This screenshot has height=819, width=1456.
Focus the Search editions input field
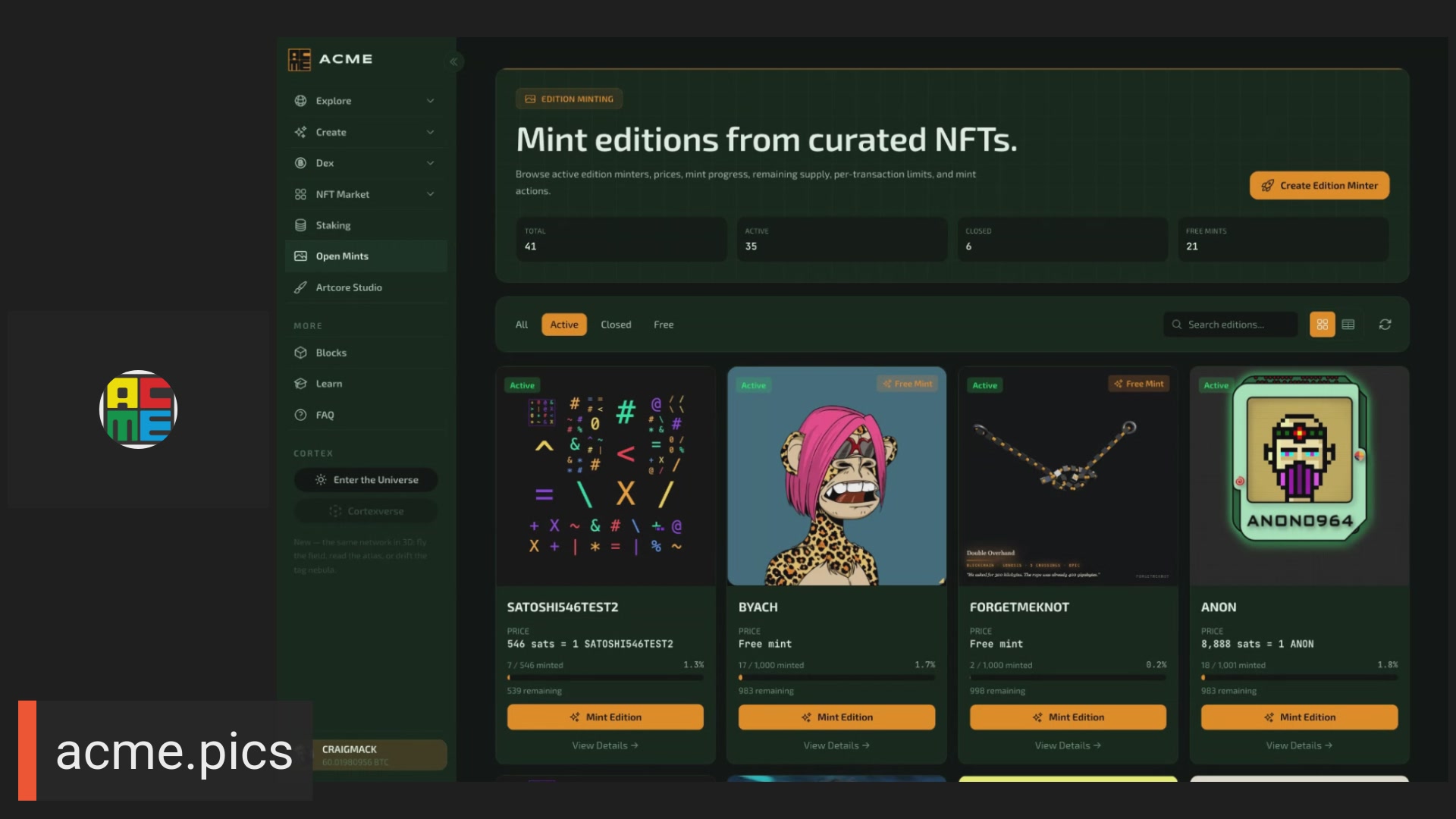1231,325
